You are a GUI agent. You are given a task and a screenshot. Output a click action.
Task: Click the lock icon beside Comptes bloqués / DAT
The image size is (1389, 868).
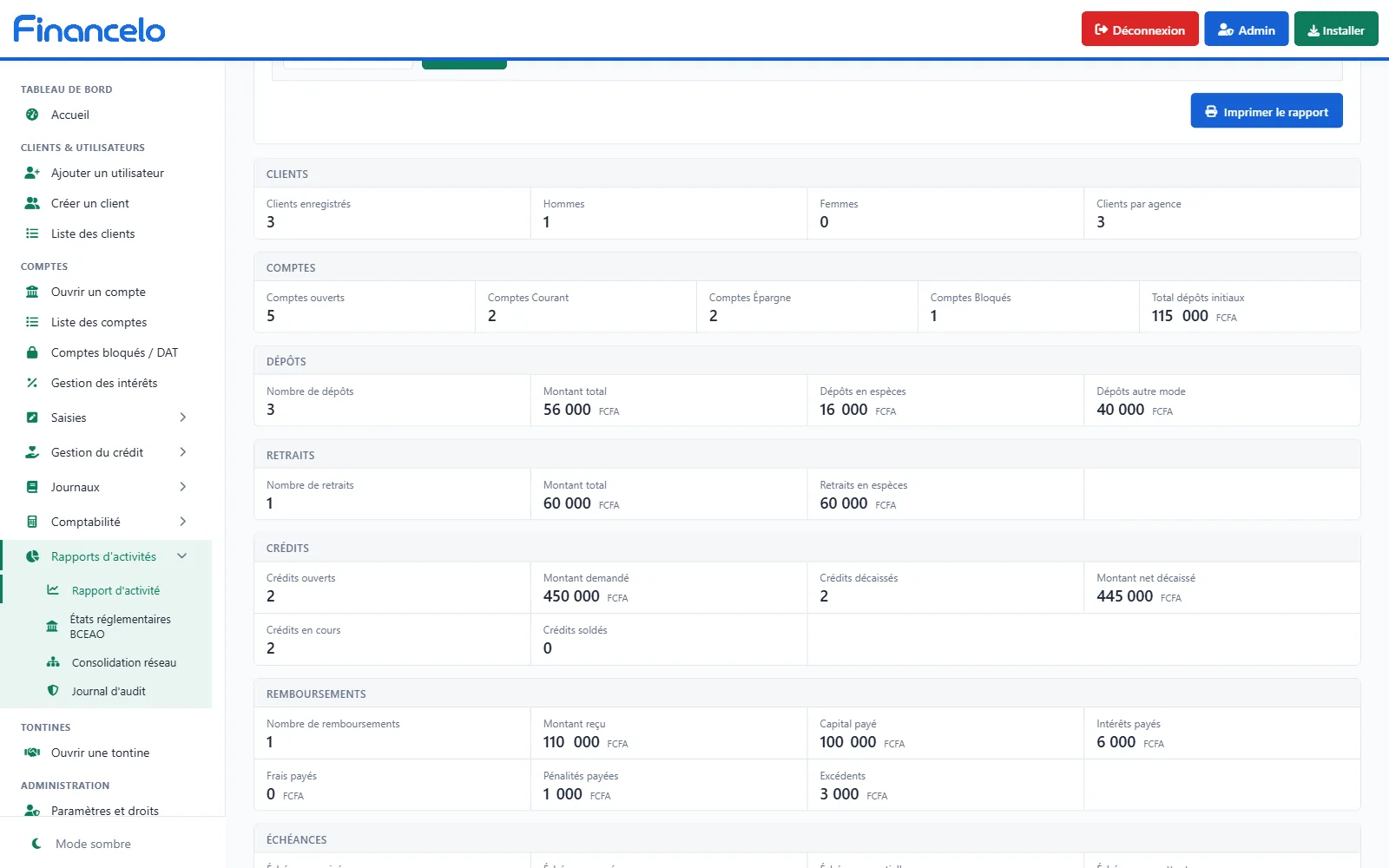point(32,352)
